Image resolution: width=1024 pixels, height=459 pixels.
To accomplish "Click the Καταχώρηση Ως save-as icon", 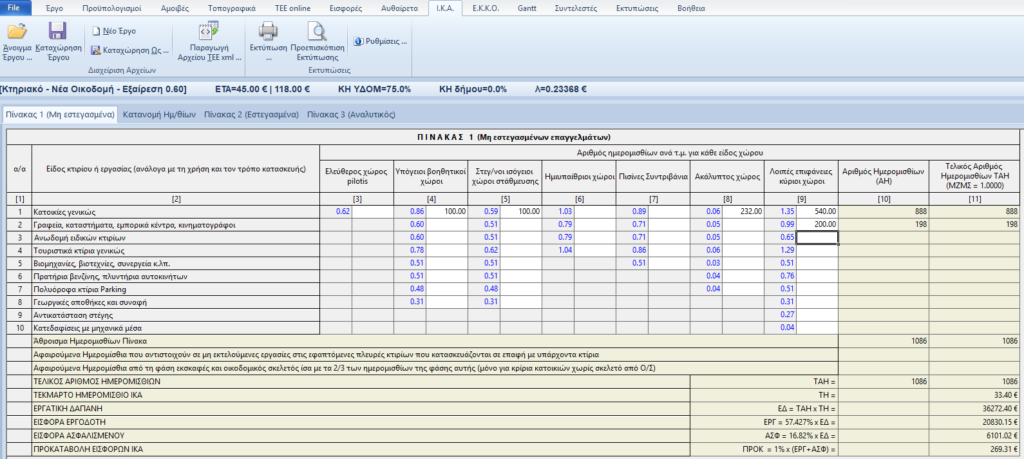I will (x=96, y=48).
